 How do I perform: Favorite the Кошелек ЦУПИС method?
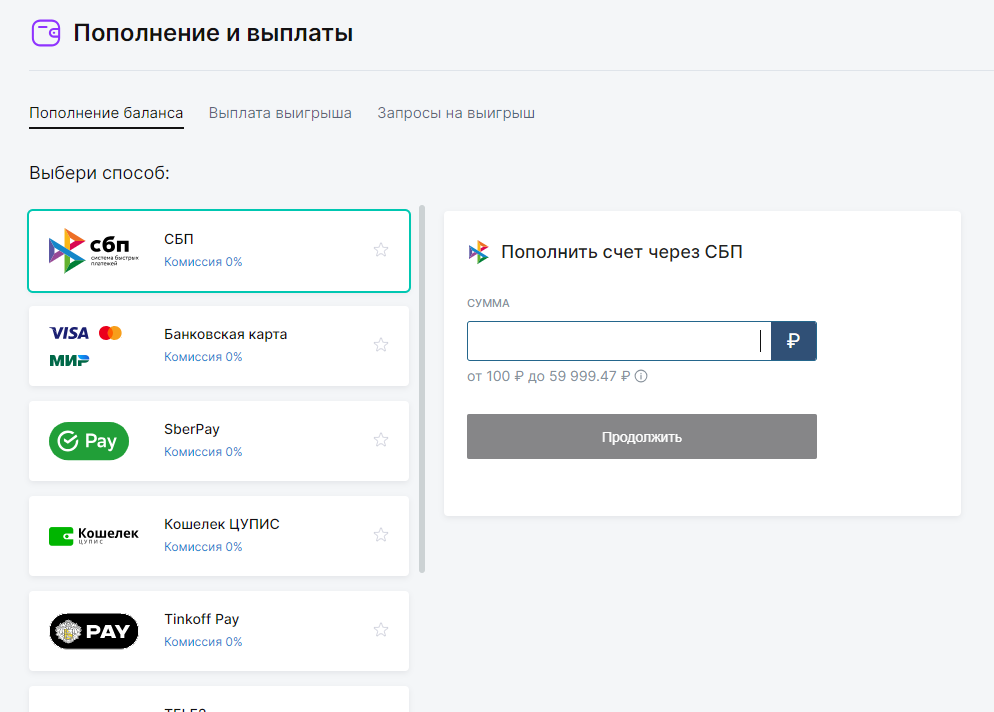pyautogui.click(x=381, y=535)
